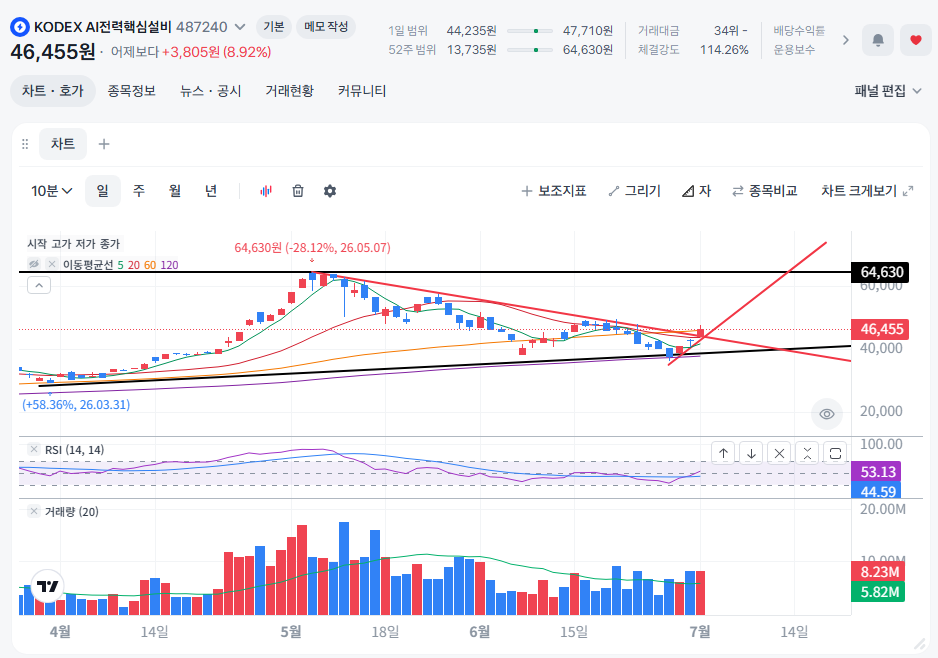Open chart settings gear icon
The image size is (938, 658).
pos(330,191)
